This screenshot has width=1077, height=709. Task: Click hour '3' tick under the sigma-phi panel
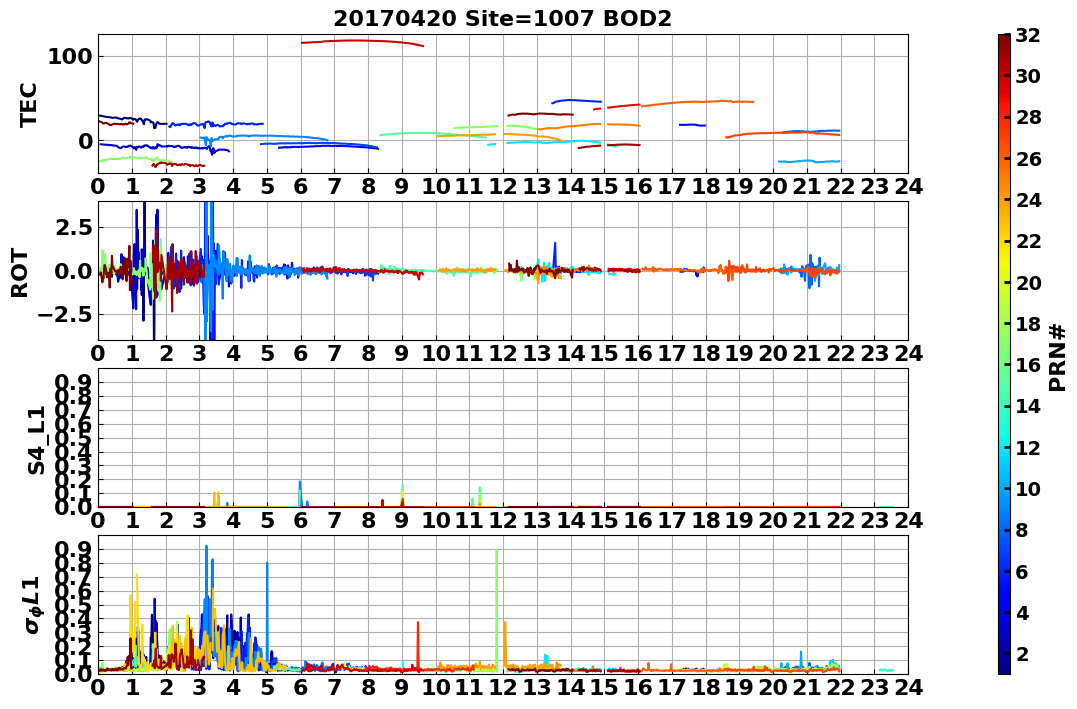coord(200,687)
